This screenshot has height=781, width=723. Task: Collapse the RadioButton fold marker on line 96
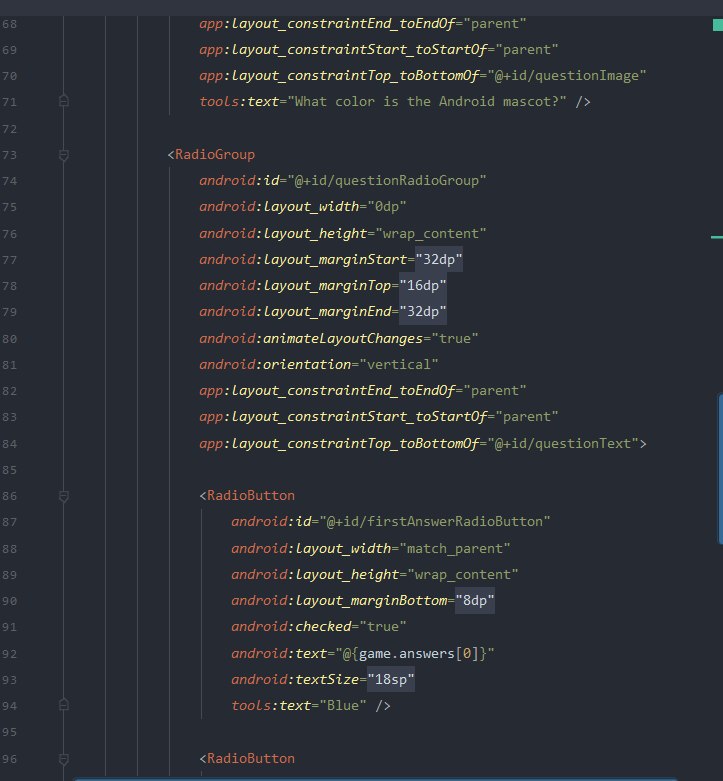point(64,759)
